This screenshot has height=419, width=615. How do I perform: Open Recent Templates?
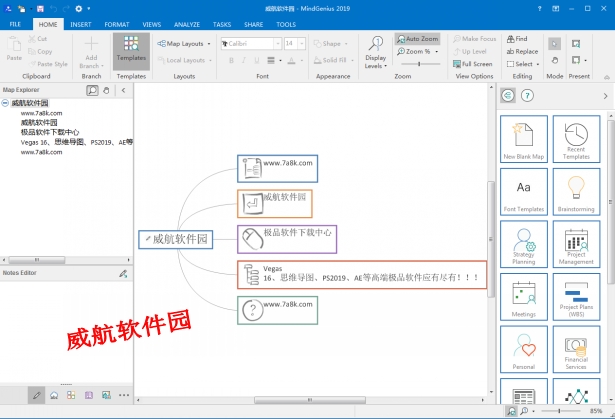tap(576, 139)
